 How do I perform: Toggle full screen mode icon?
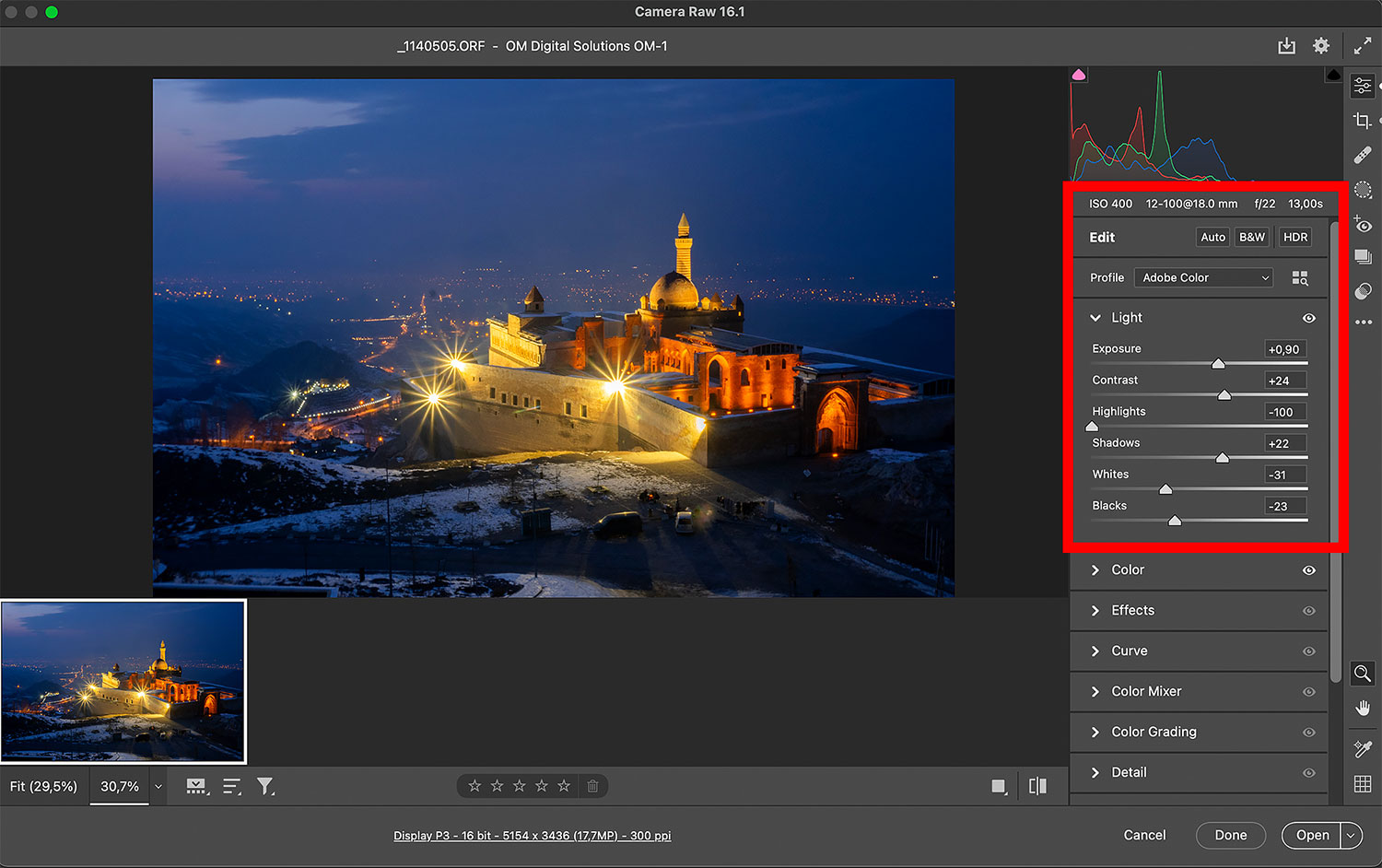pos(1363,46)
